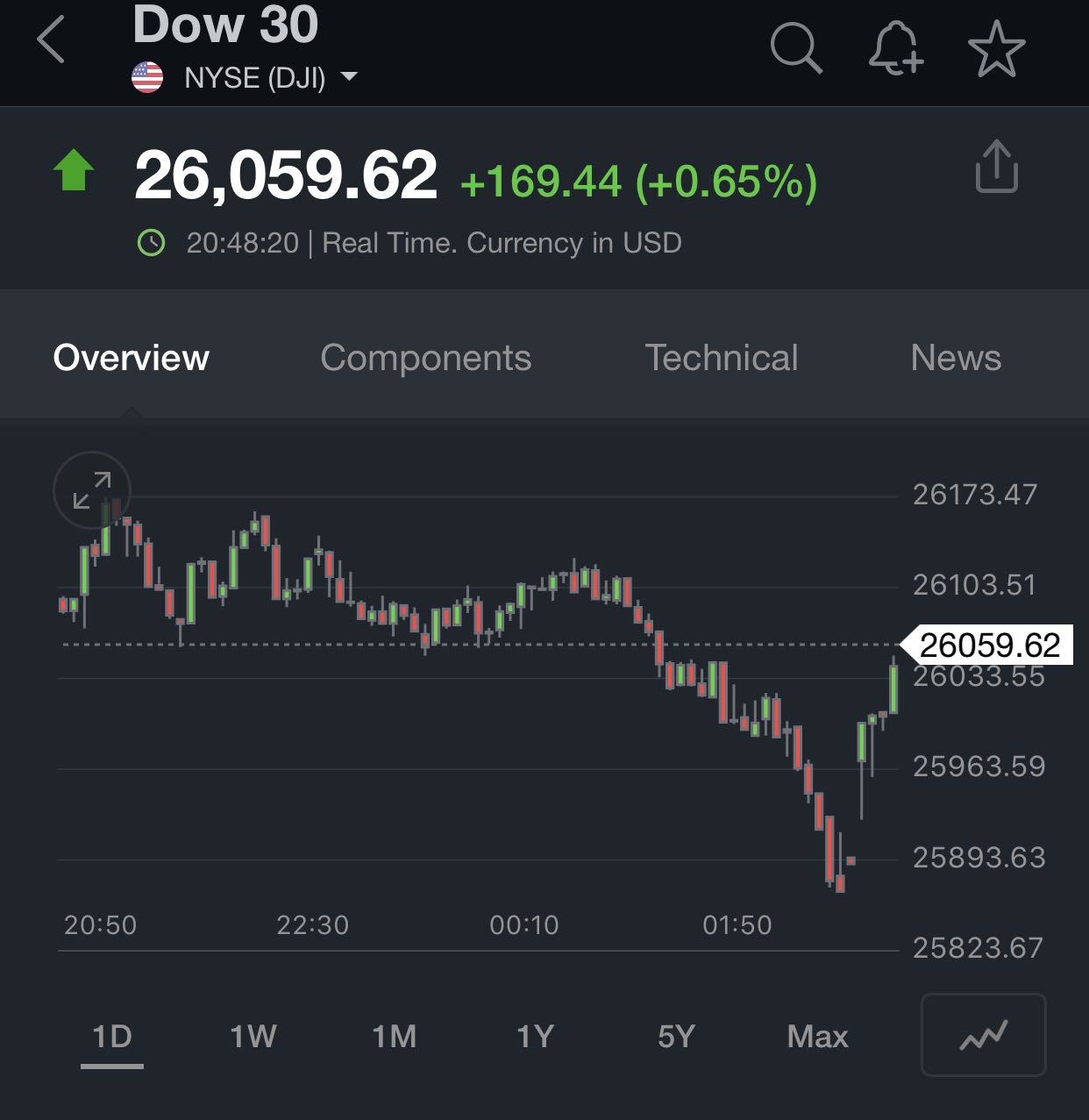
Task: Choose the 1M chart period
Action: [394, 1037]
